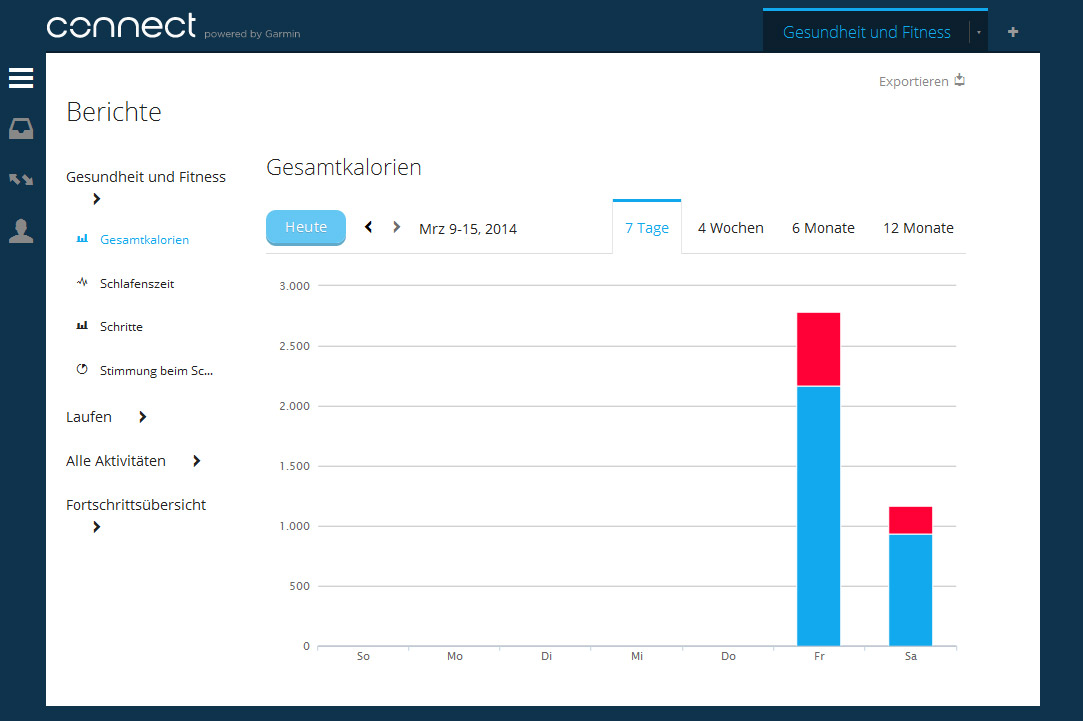This screenshot has height=721, width=1083.
Task: Click the export icon beside Exportieren
Action: pyautogui.click(x=960, y=81)
